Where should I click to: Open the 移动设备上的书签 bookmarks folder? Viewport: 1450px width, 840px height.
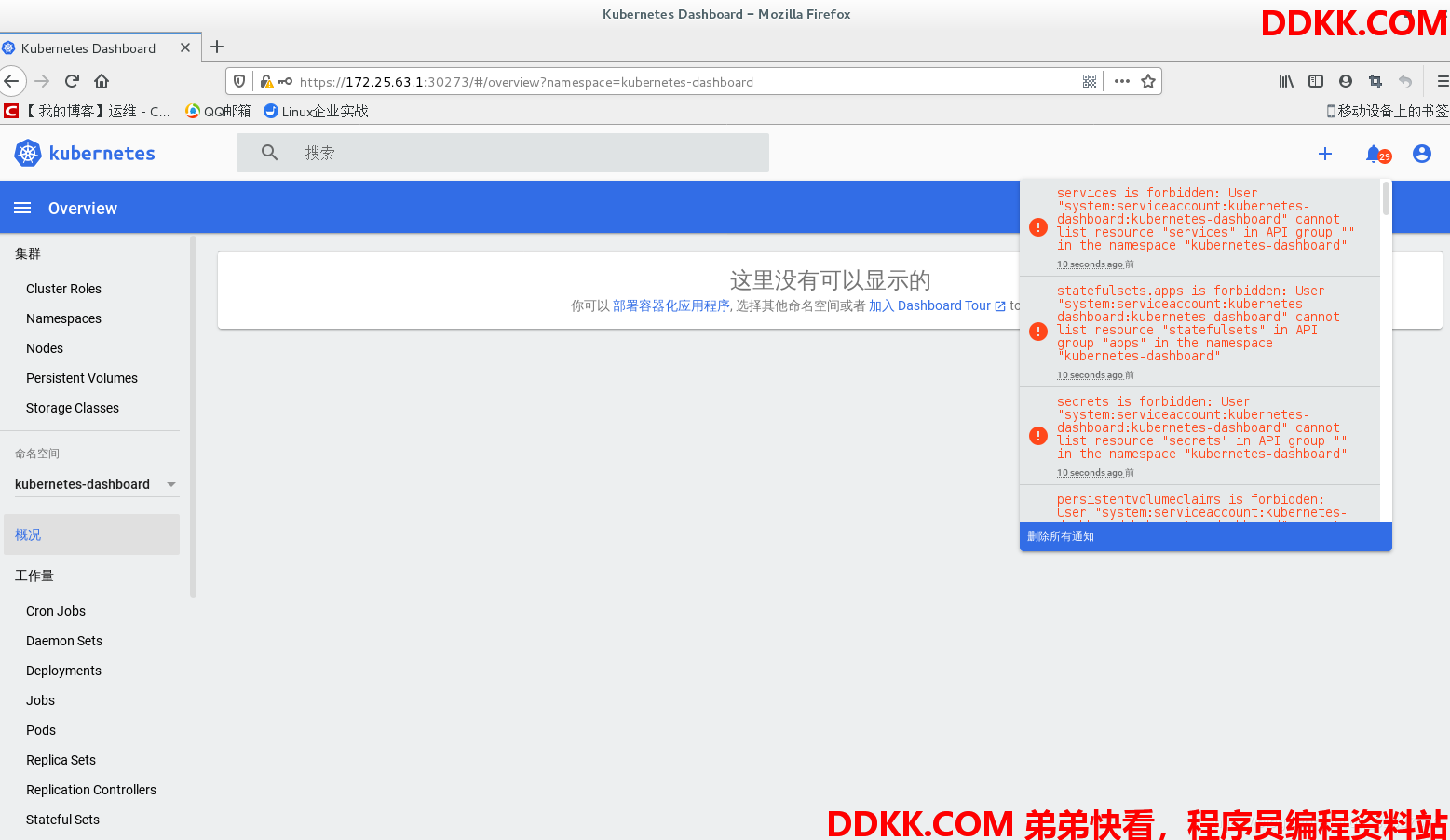pyautogui.click(x=1387, y=111)
